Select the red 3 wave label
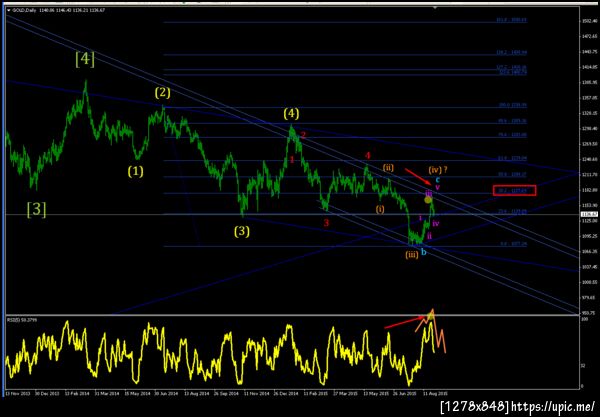 point(326,223)
